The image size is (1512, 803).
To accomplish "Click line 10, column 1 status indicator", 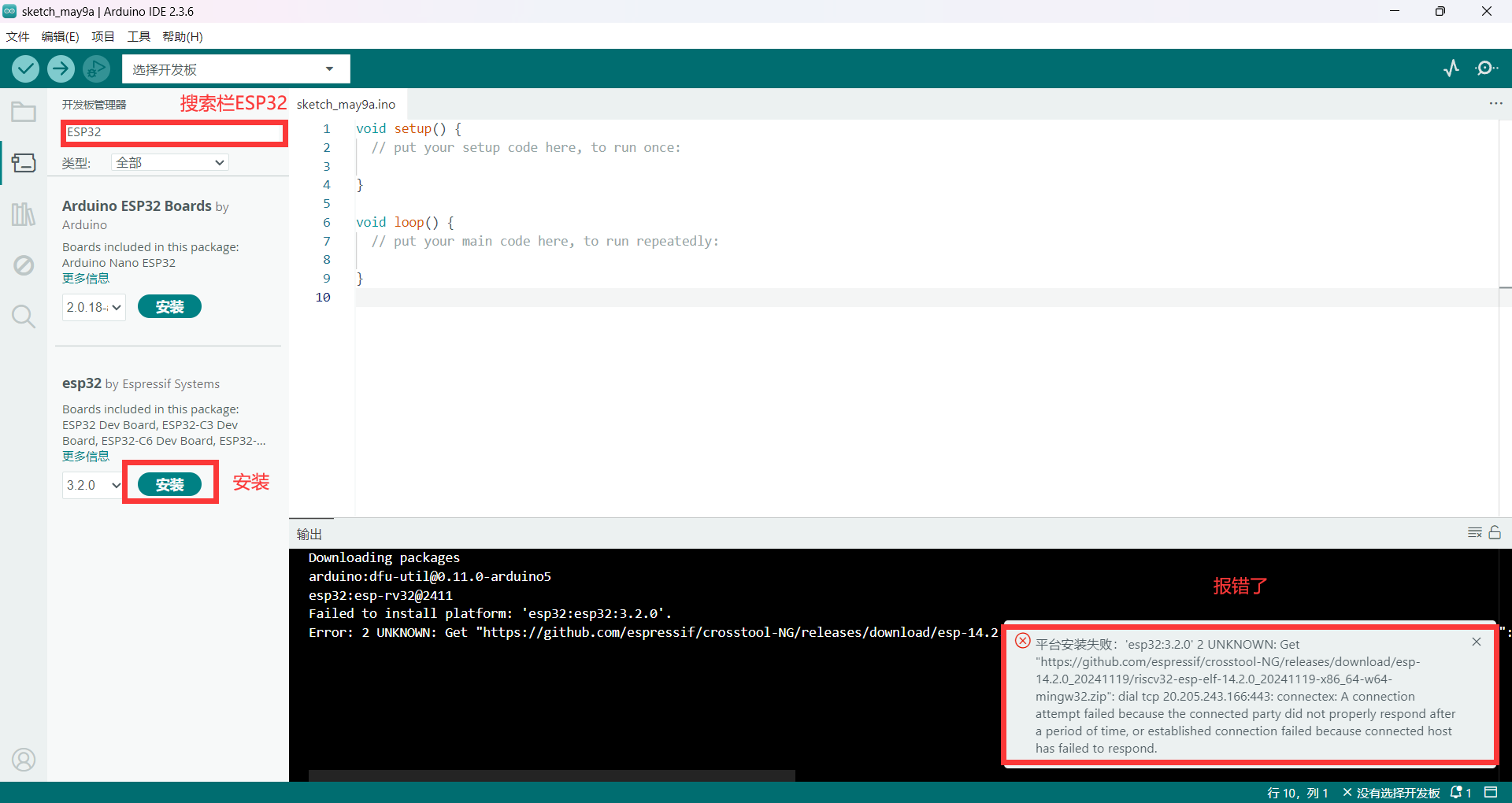I will click(x=1298, y=793).
